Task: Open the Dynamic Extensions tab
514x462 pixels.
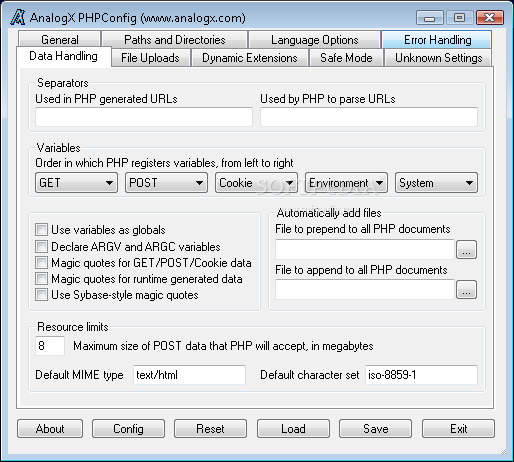Action: pos(250,58)
